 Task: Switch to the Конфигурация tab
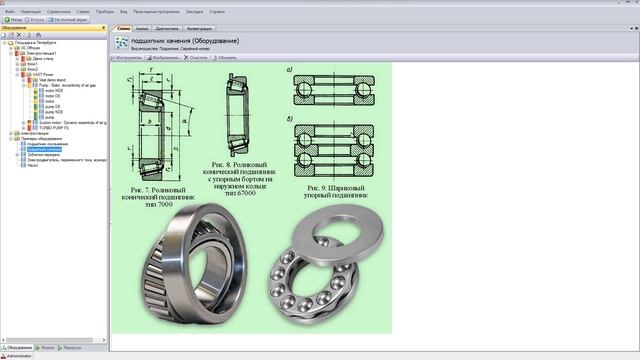tap(199, 29)
